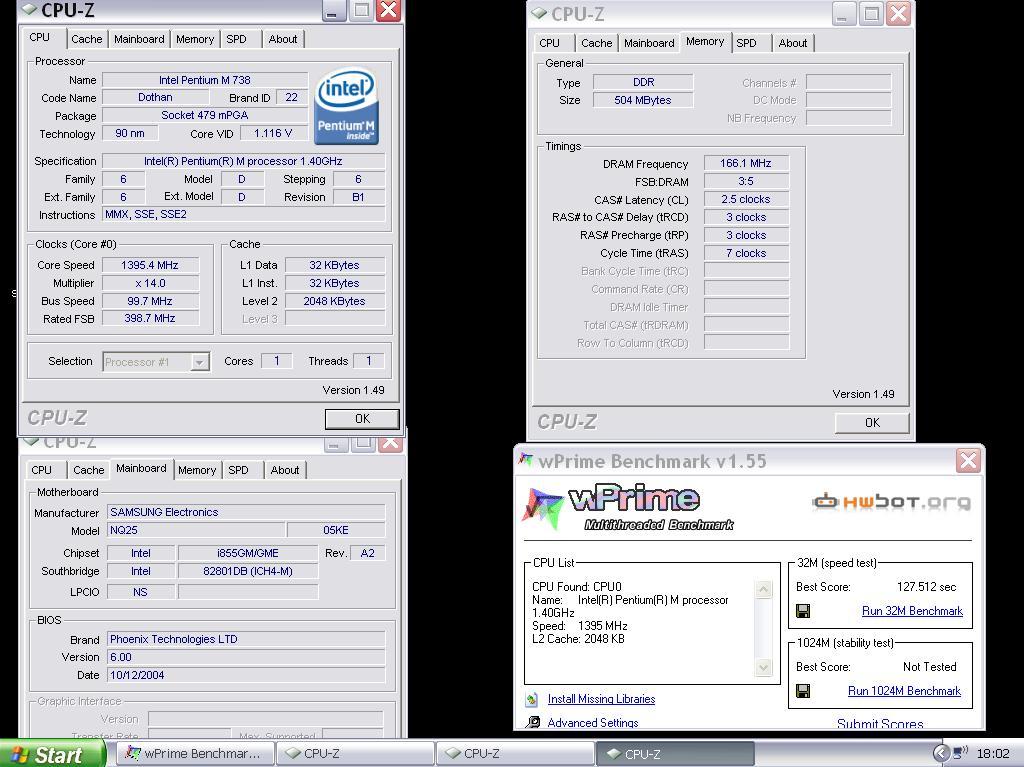Close the CPU-Z Memory window

coord(899,14)
